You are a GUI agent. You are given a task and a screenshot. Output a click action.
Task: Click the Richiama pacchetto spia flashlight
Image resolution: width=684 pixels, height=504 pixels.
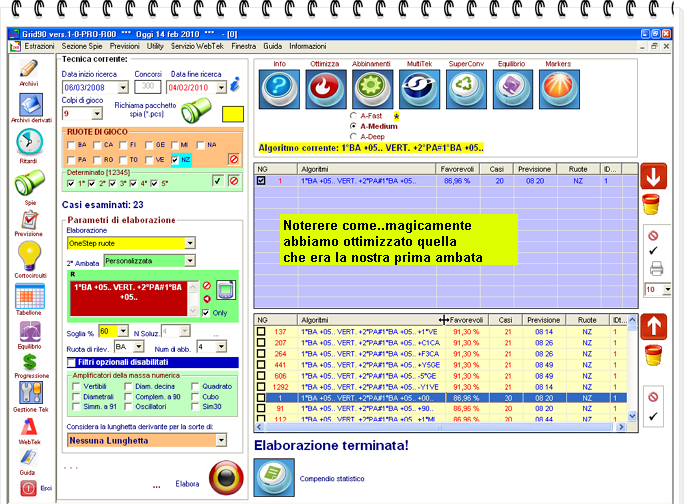coord(196,110)
